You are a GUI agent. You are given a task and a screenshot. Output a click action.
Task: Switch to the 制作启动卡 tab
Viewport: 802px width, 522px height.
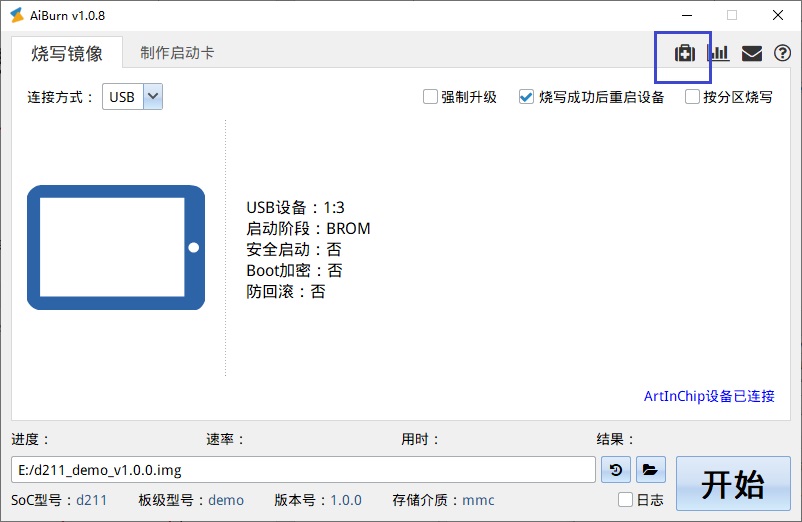pos(177,53)
